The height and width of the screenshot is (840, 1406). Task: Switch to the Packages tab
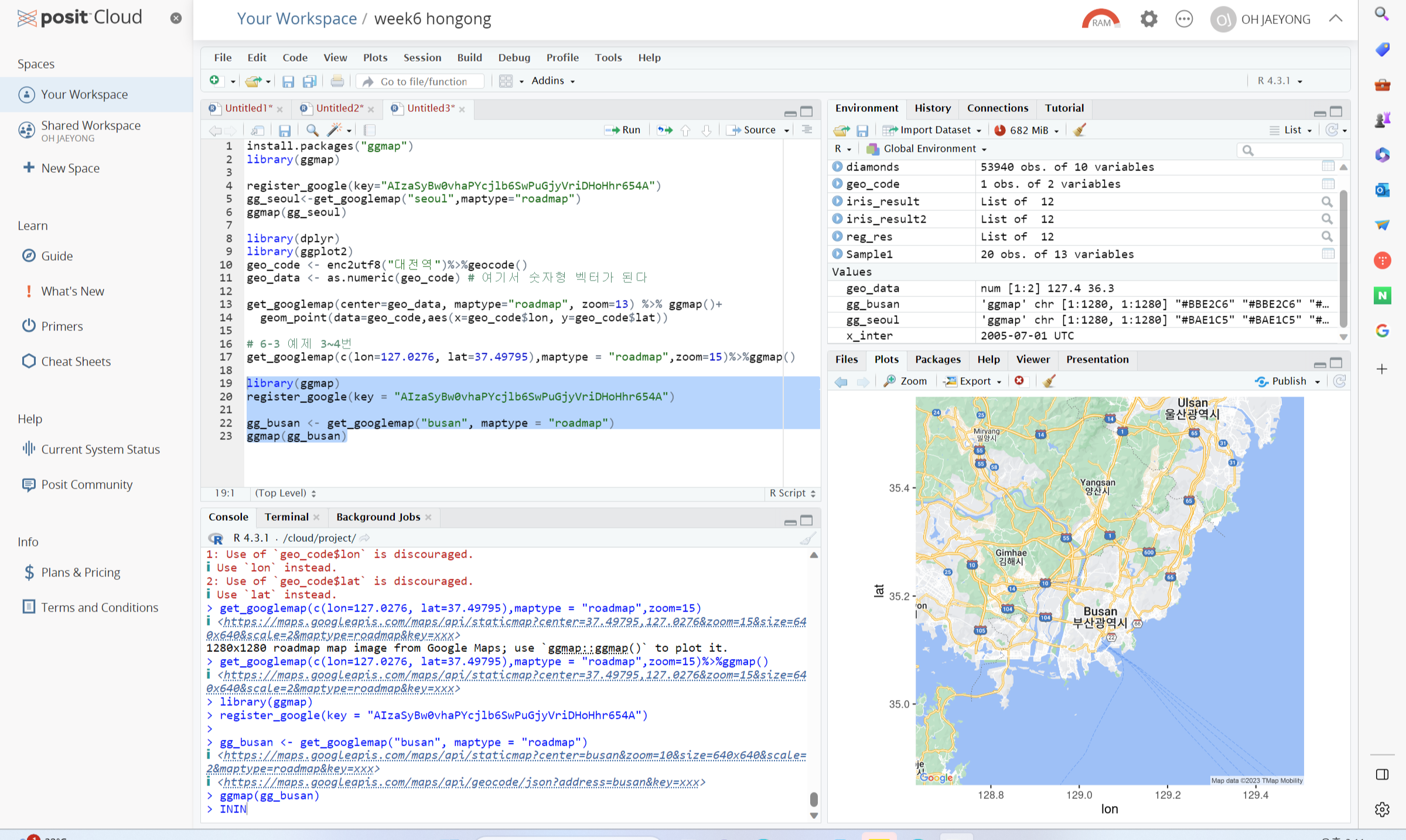tap(937, 359)
